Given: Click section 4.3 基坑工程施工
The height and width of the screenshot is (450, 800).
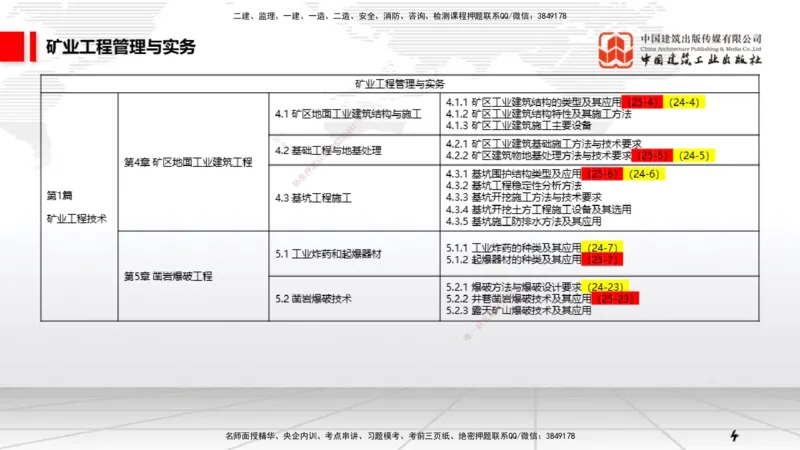Looking at the screenshot, I should 313,198.
